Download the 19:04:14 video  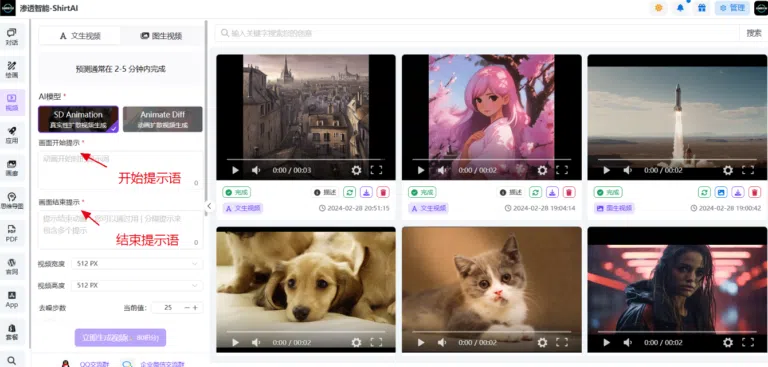click(x=552, y=193)
